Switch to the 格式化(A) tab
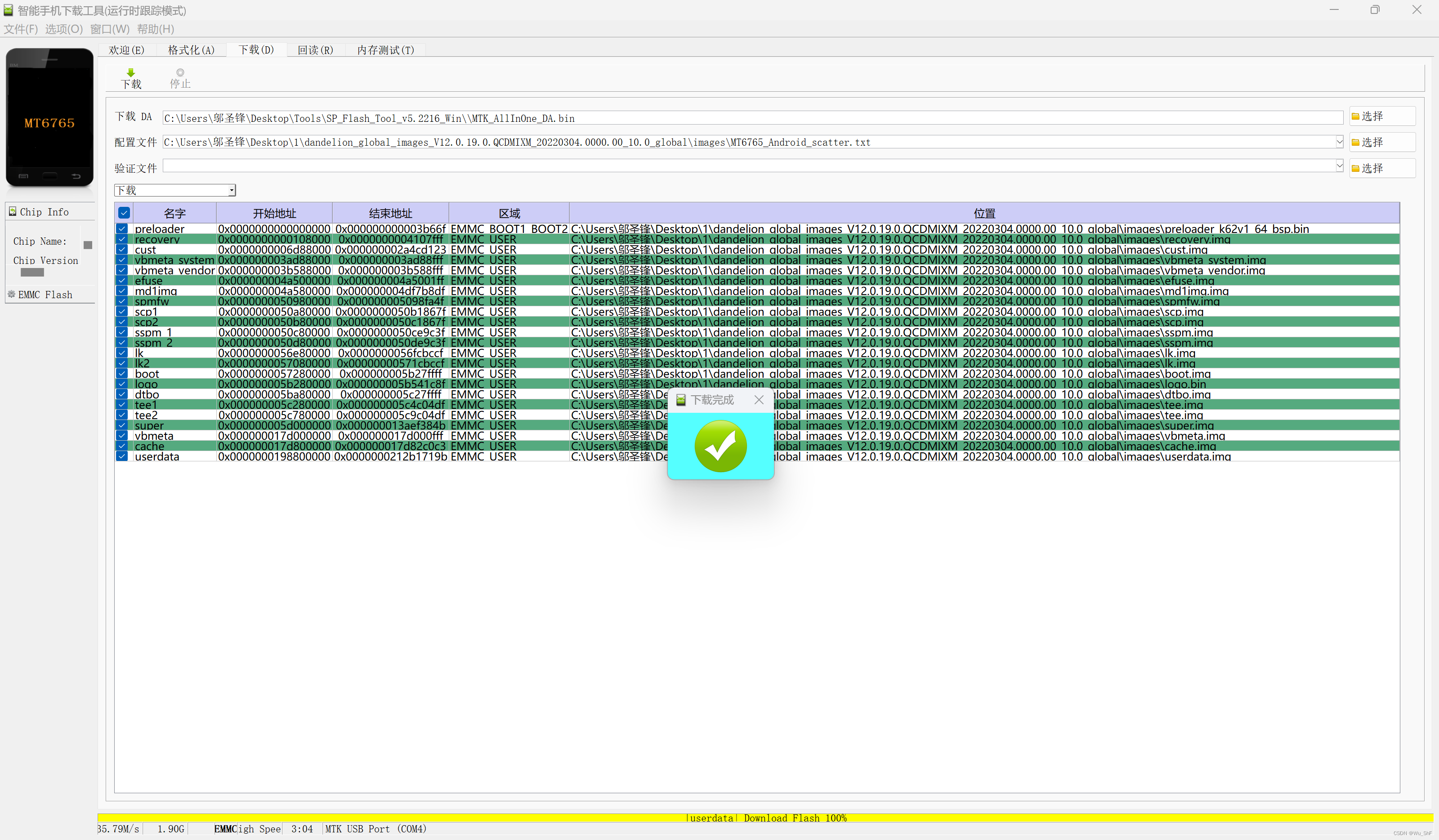This screenshot has height=840, width=1439. pyautogui.click(x=191, y=50)
